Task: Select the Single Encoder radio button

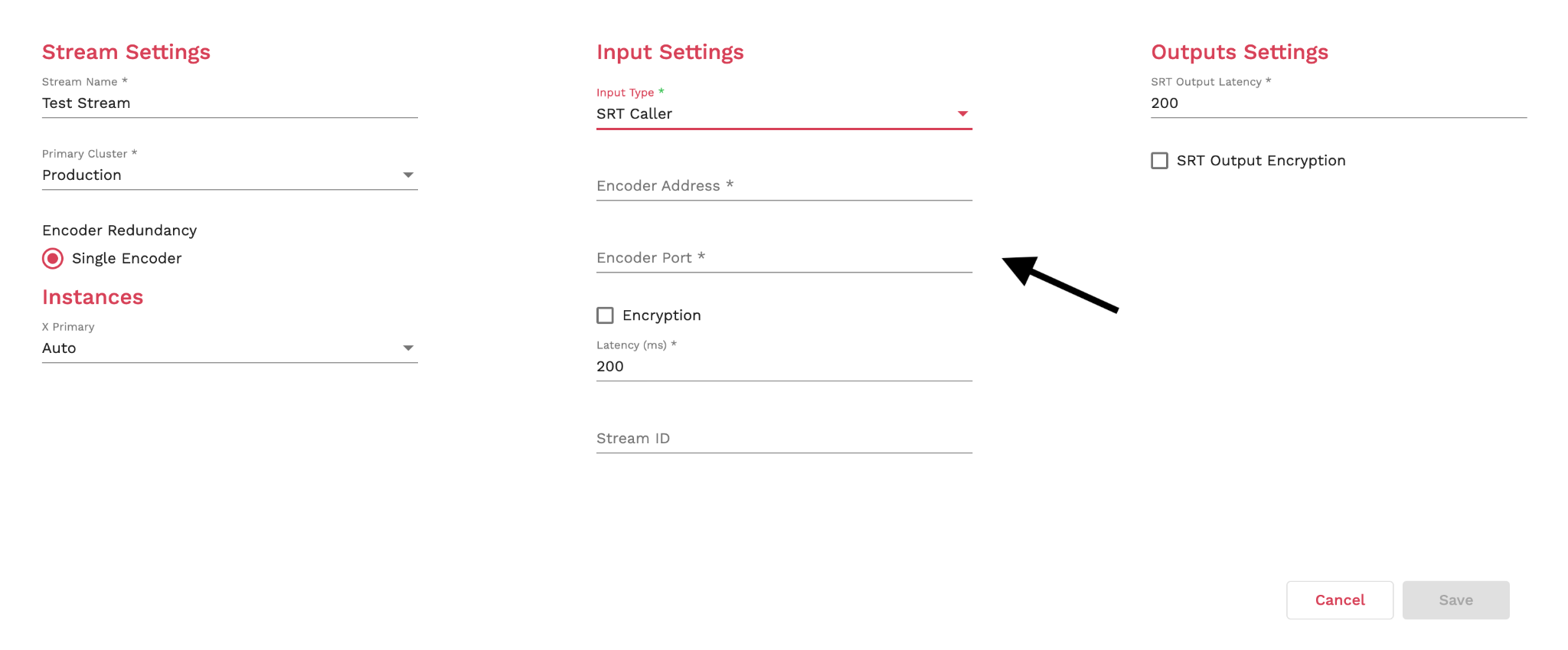Action: pos(53,259)
